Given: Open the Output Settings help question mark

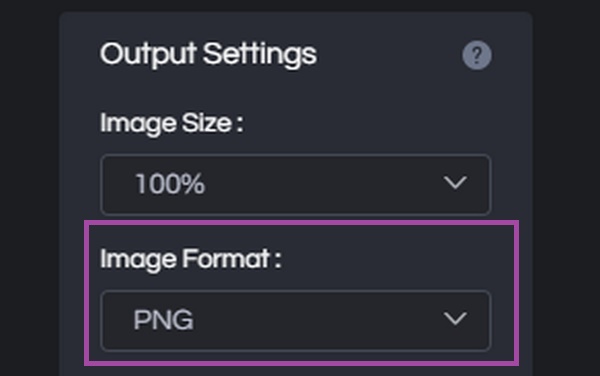Looking at the screenshot, I should (477, 55).
